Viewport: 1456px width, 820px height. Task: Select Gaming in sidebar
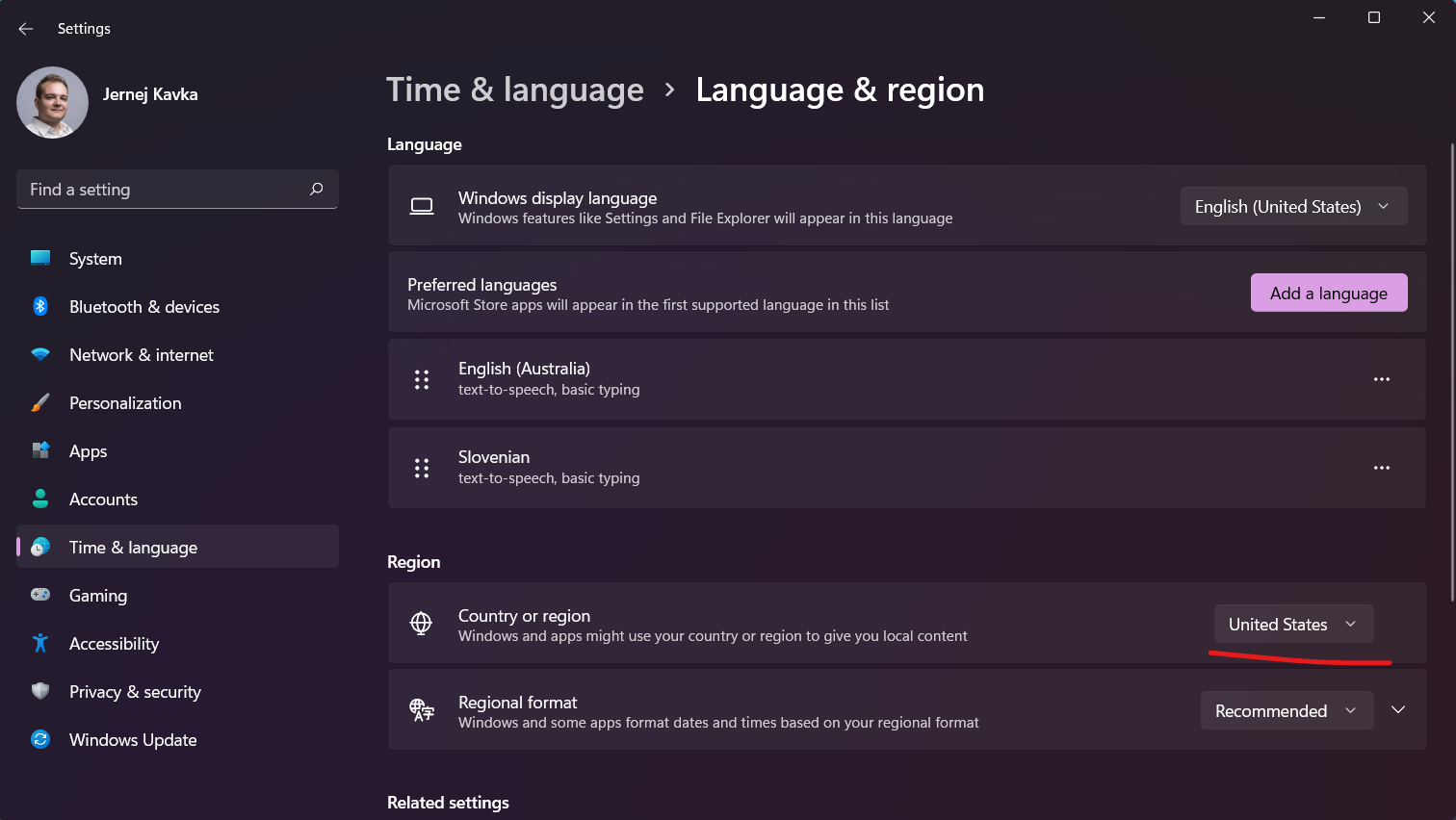[x=177, y=595]
